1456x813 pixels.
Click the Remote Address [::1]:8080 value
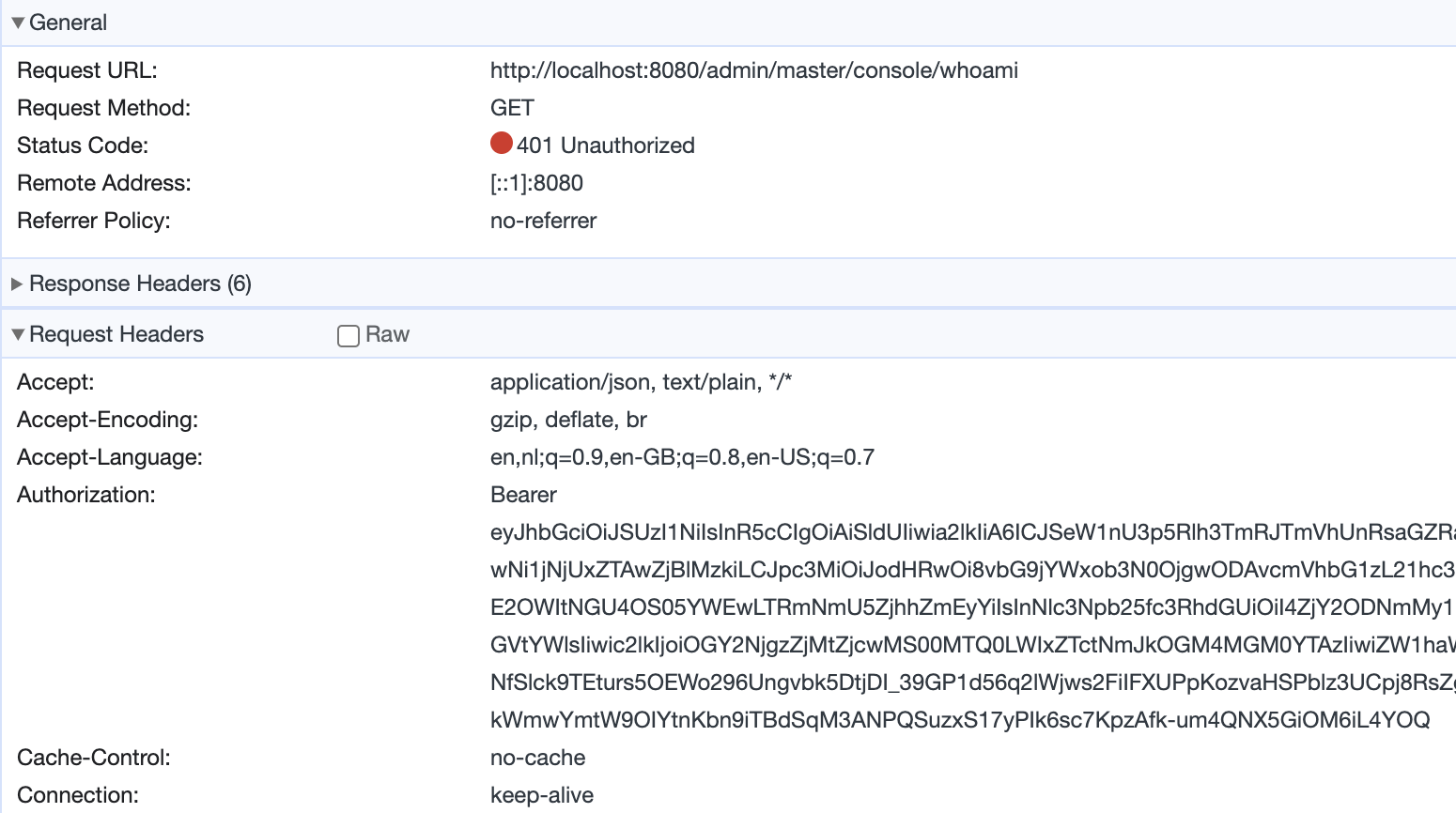pyautogui.click(x=536, y=182)
